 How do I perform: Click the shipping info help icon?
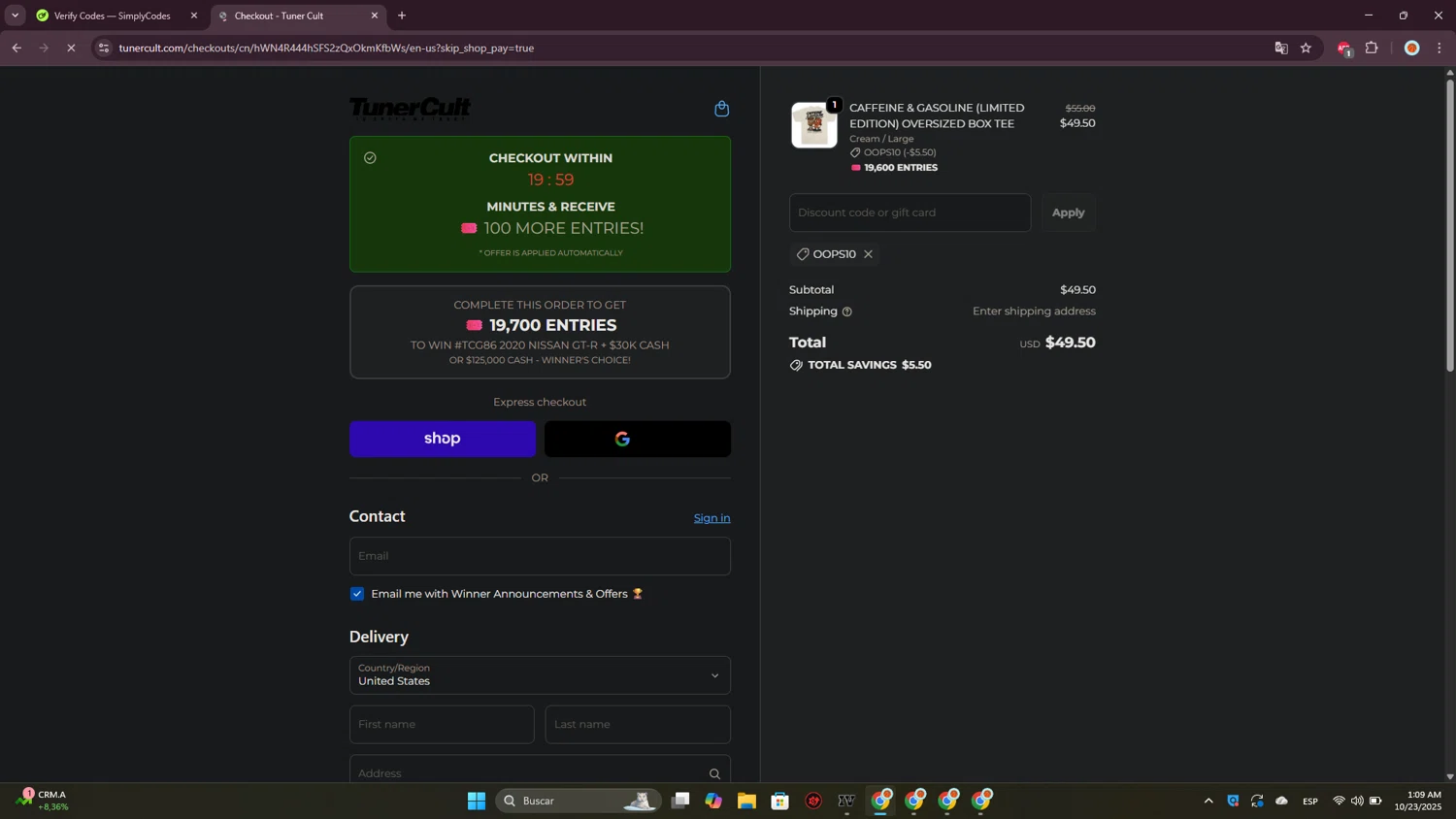(x=846, y=311)
